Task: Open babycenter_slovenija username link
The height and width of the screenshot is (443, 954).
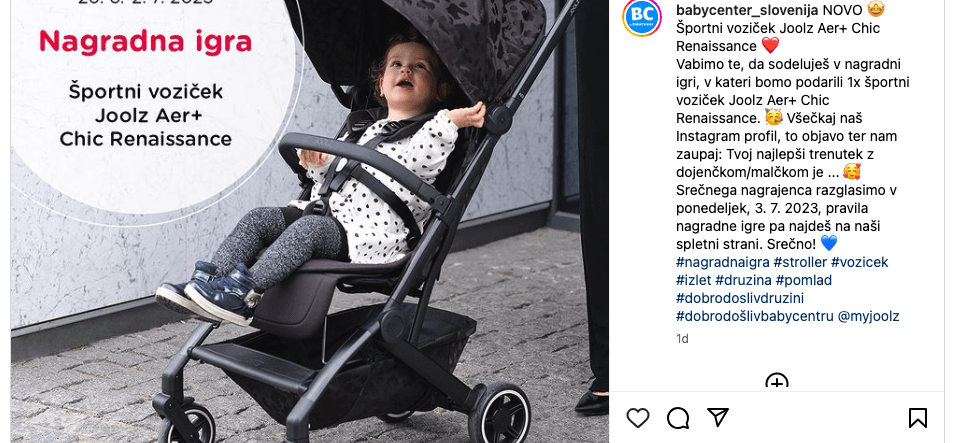Action: tap(747, 10)
